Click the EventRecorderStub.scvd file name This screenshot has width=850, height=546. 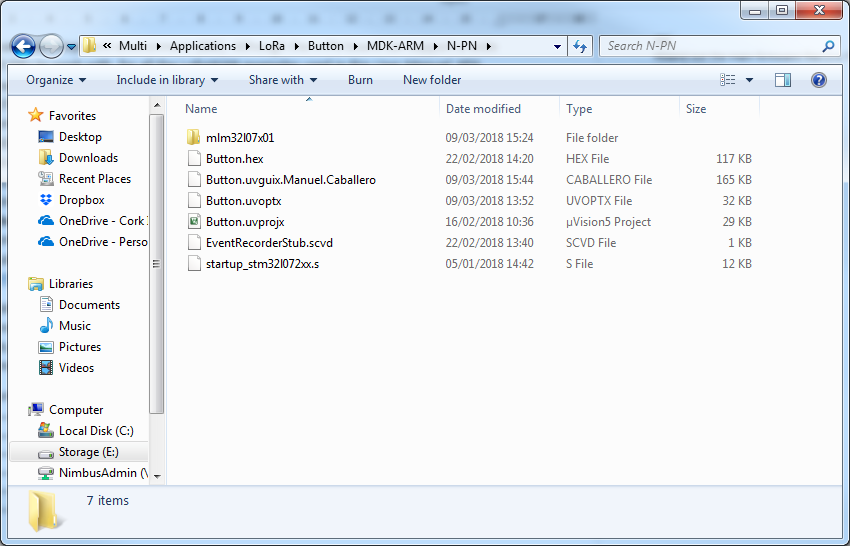click(x=269, y=243)
